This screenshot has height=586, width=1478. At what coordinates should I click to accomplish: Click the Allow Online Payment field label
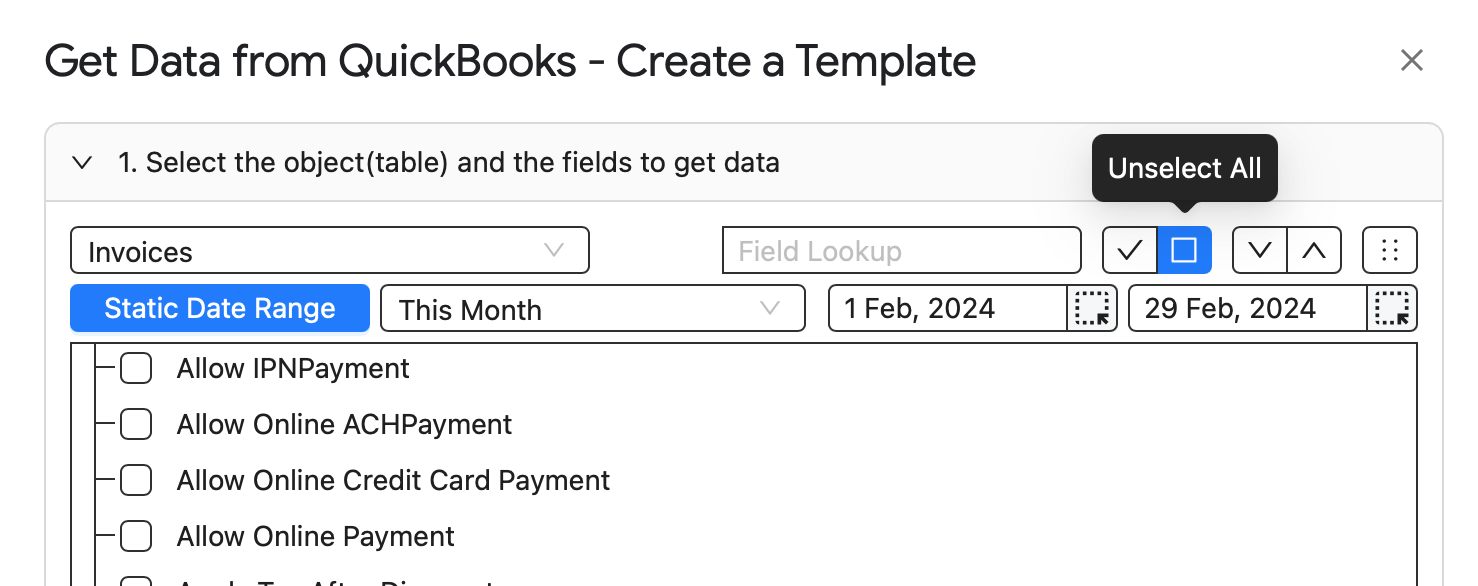pyautogui.click(x=316, y=536)
